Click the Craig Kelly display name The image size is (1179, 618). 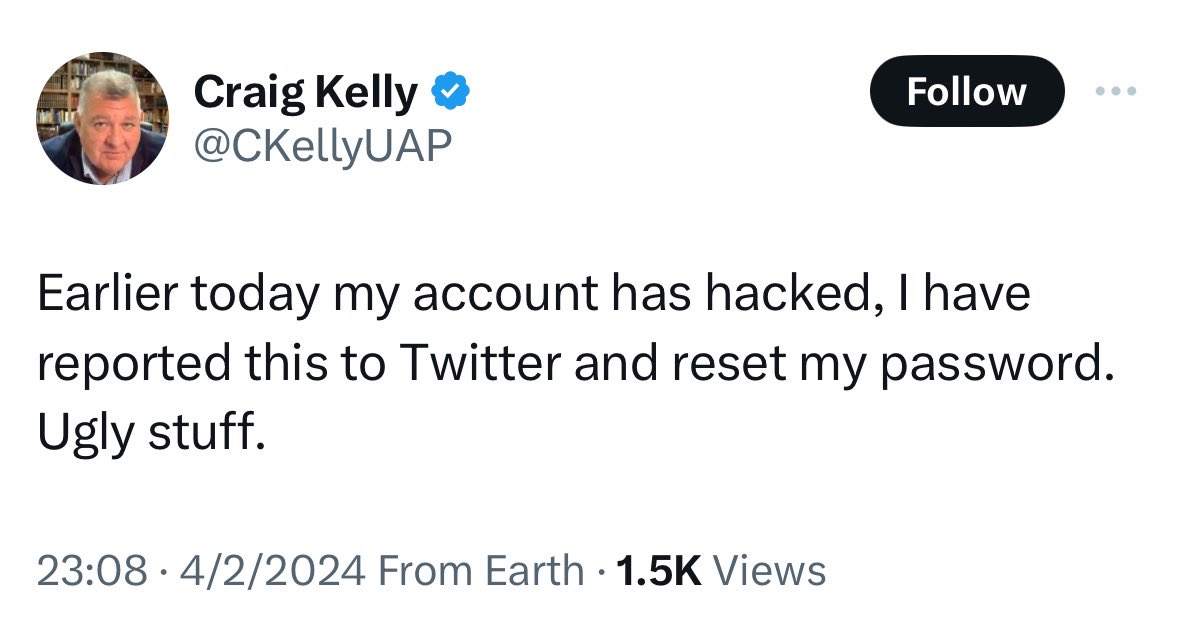(305, 94)
